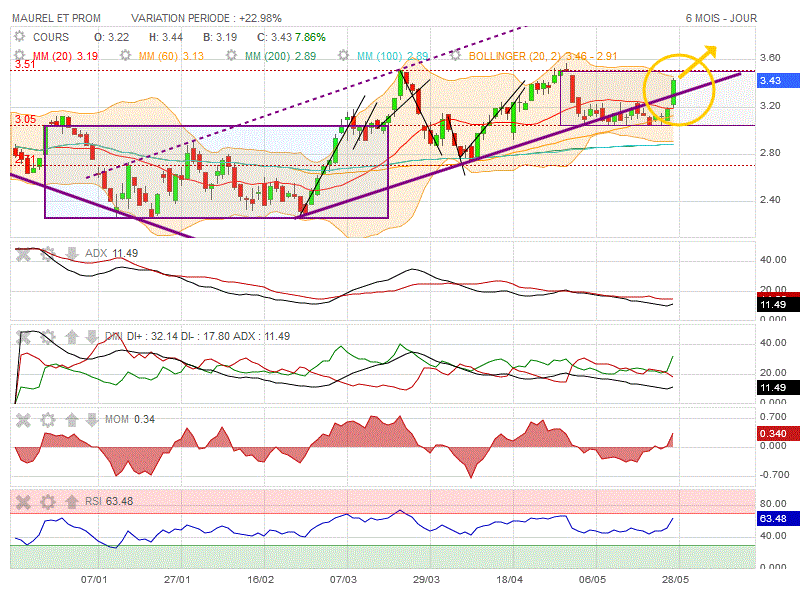The image size is (808, 594).
Task: Click the blue 63.48 RSI axis tag
Action: click(x=778, y=518)
